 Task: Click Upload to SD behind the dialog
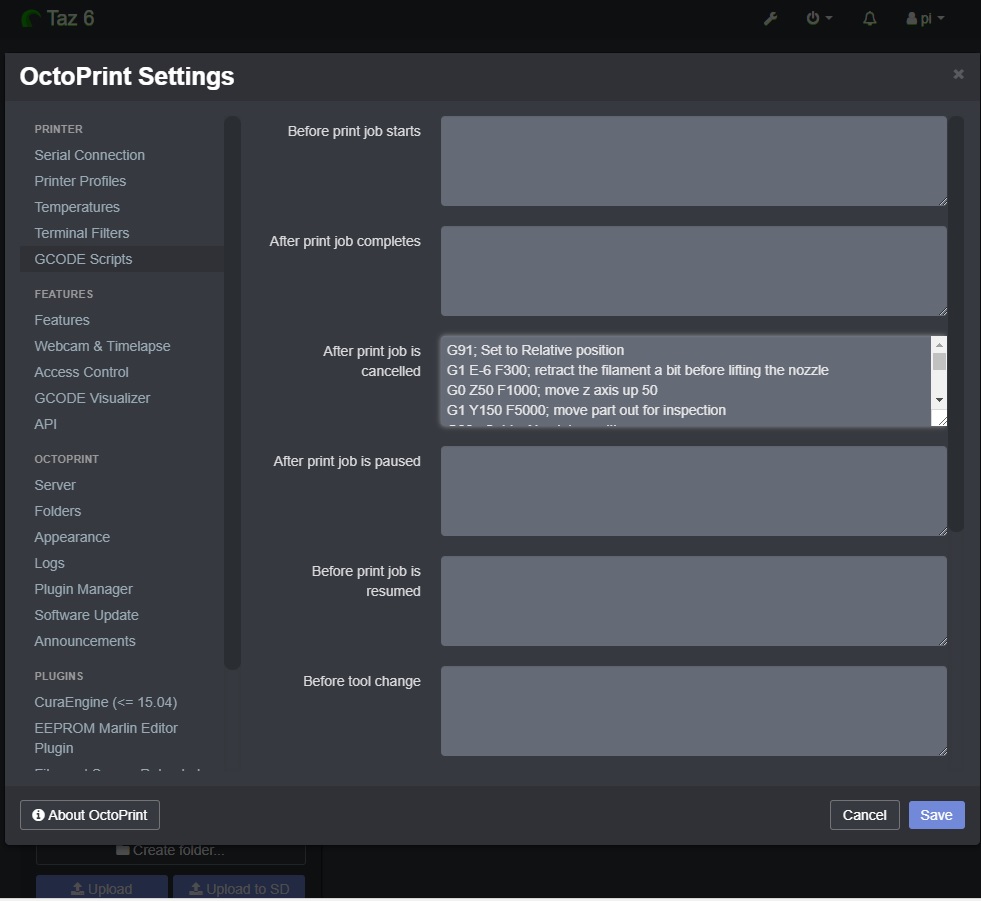point(239,888)
